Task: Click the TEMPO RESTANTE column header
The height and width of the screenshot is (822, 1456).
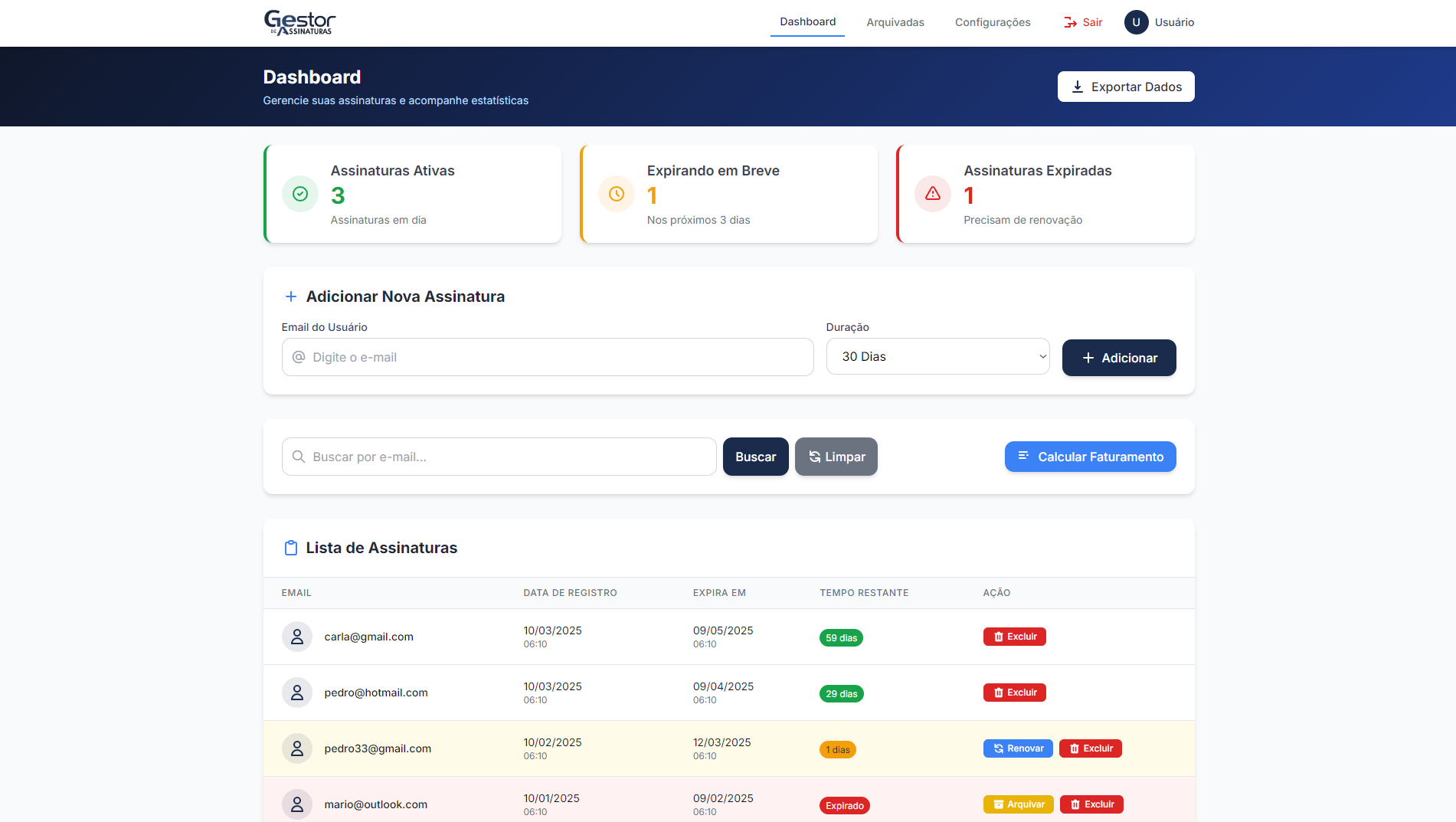Action: (x=864, y=593)
